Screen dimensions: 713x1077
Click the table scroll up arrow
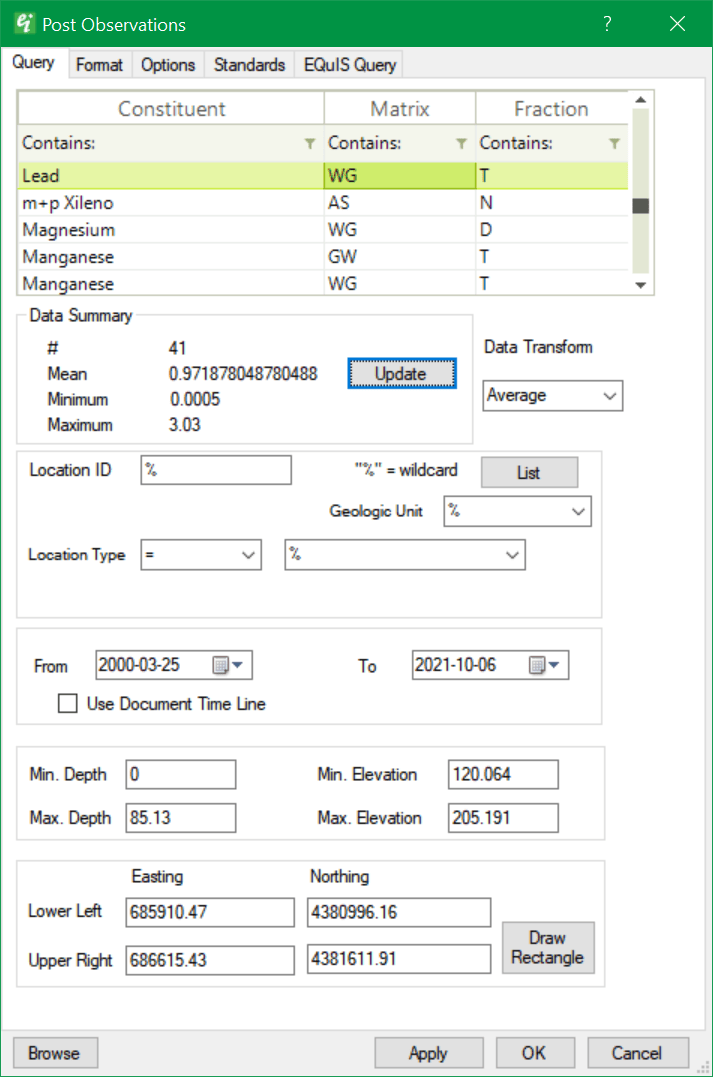(x=641, y=100)
